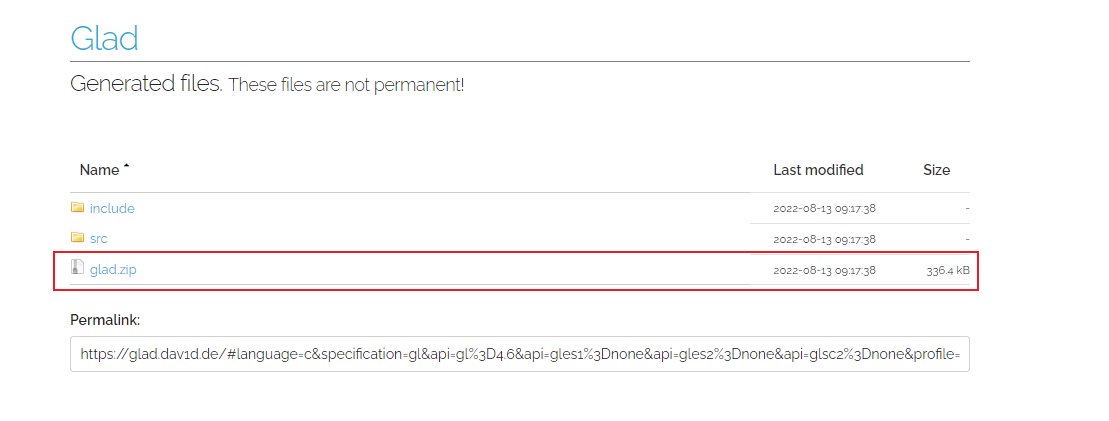Click the size dash in the include row

pos(966,208)
